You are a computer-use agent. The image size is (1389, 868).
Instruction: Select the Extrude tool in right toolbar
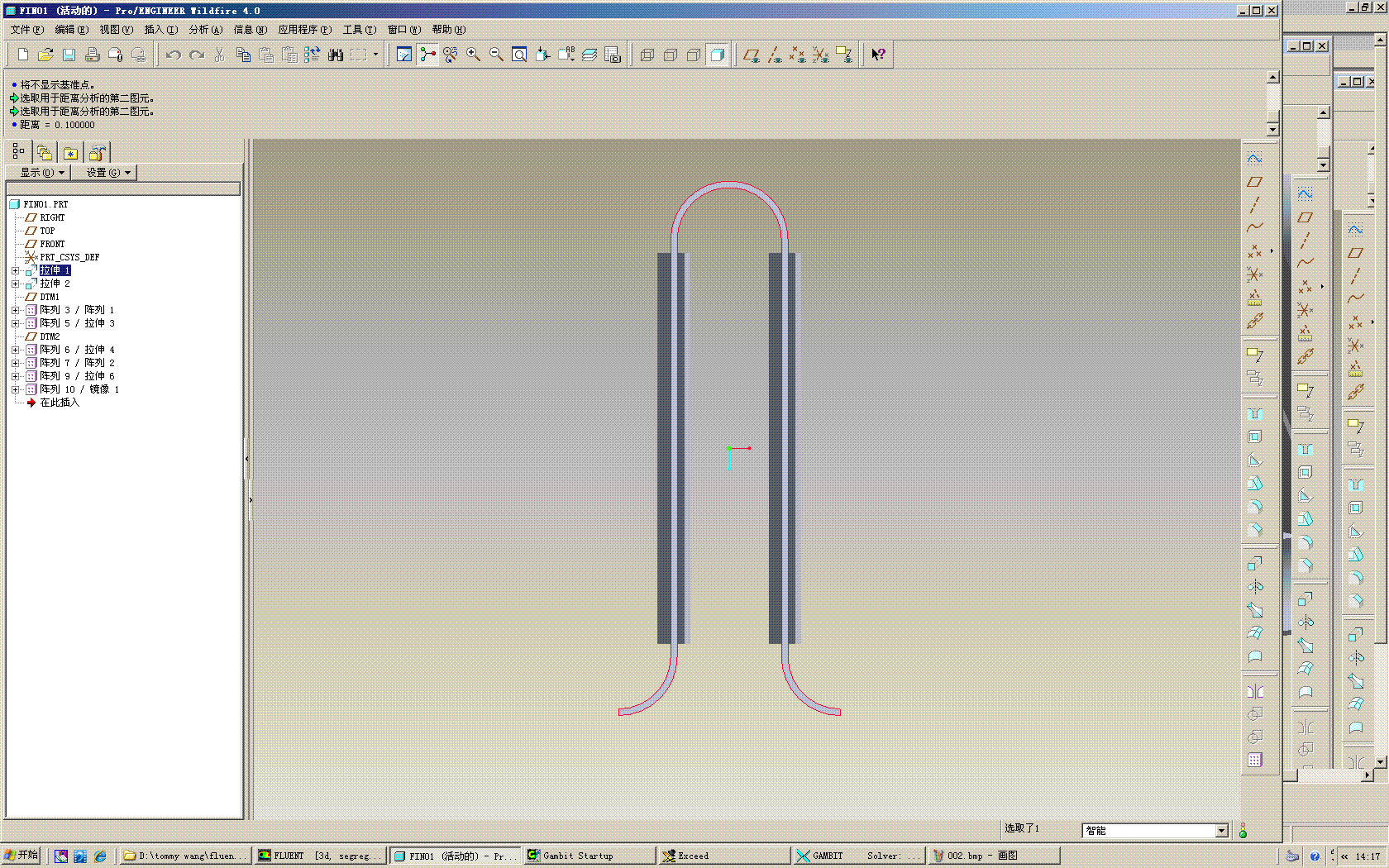point(1254,564)
